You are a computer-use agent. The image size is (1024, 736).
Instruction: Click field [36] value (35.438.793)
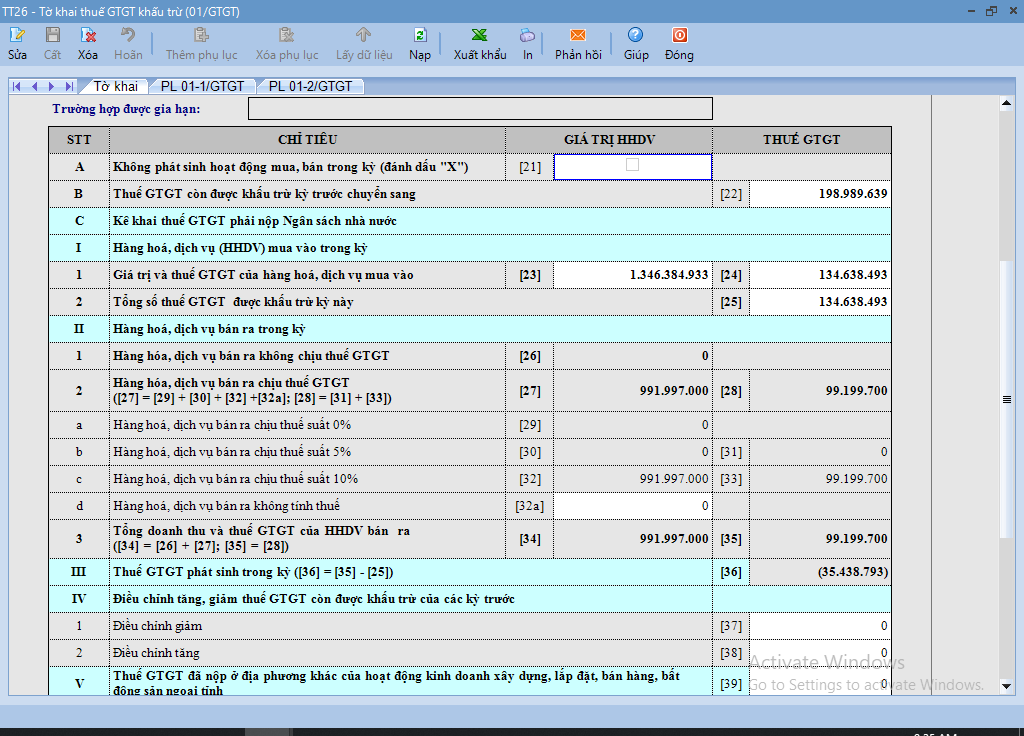click(820, 572)
